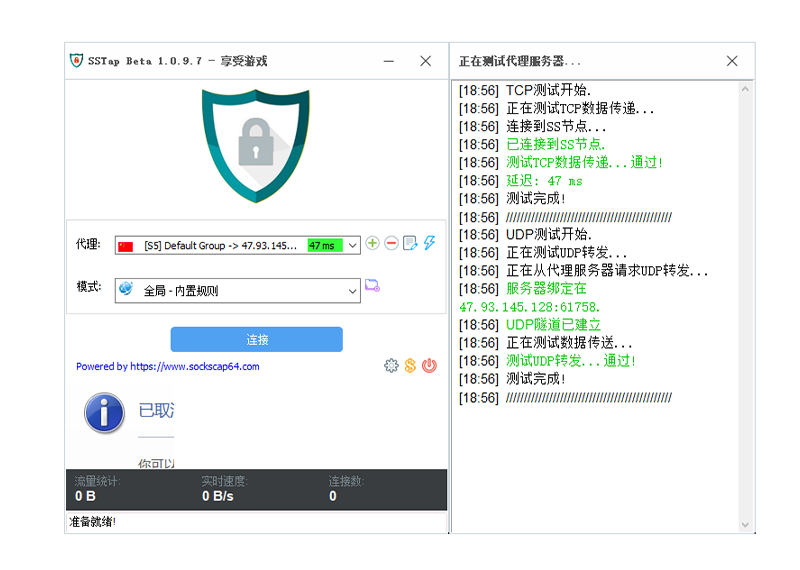Click log line UDP测试开始
This screenshot has width=800, height=570.
[x=548, y=234]
